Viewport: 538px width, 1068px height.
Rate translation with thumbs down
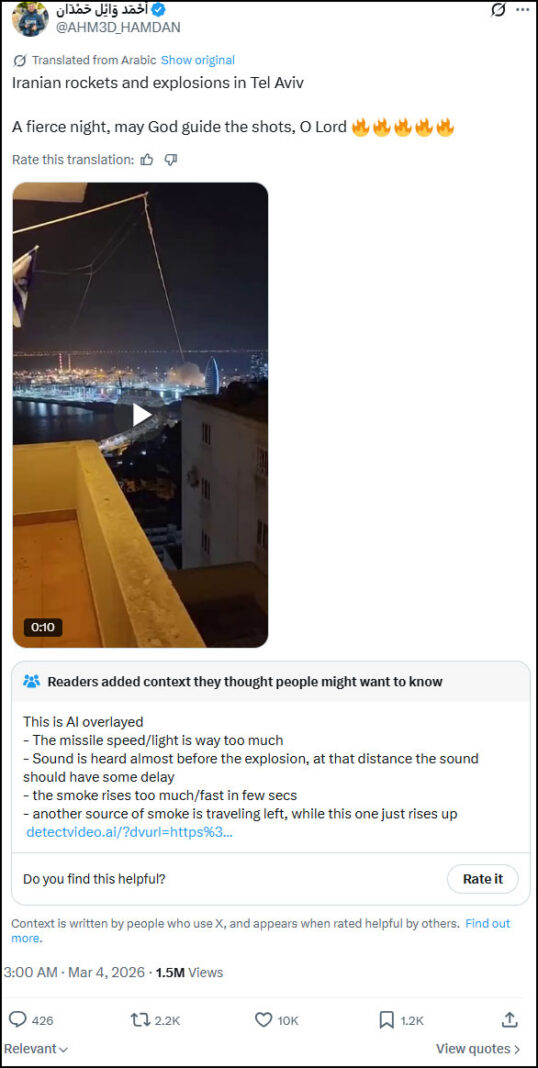[x=171, y=159]
